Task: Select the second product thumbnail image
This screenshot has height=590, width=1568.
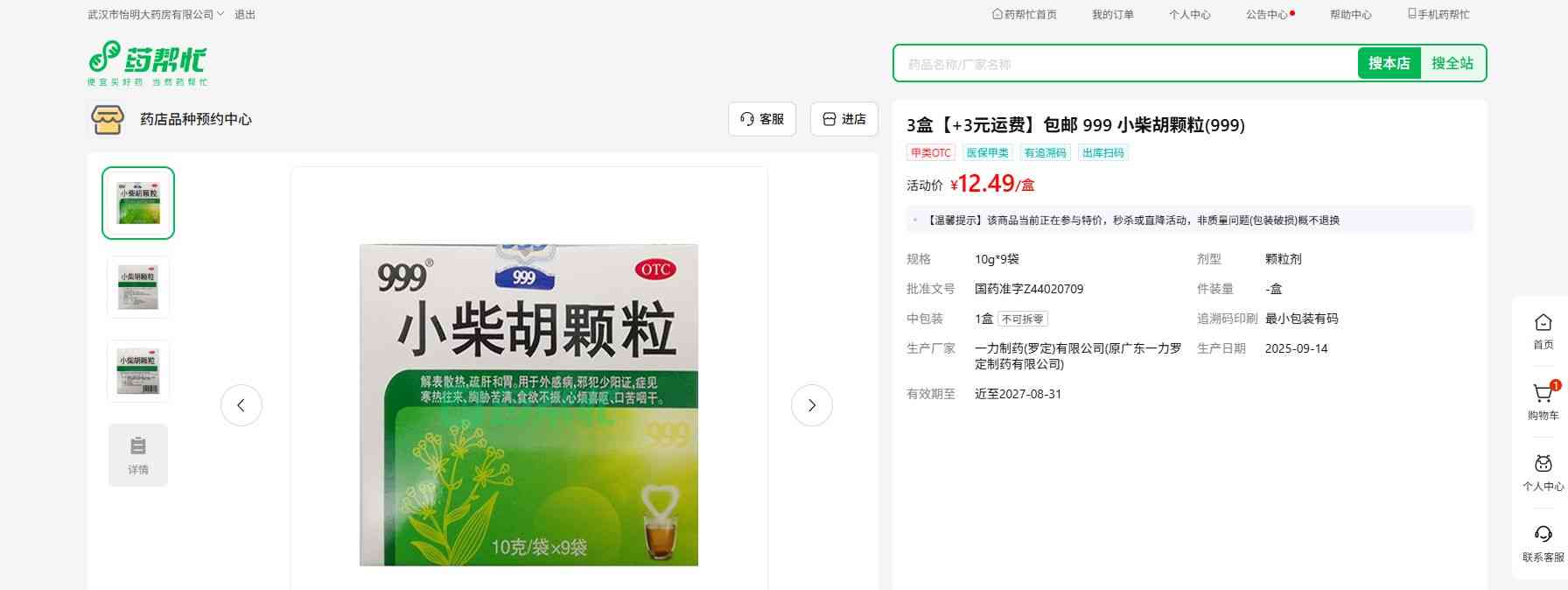Action: [x=138, y=287]
